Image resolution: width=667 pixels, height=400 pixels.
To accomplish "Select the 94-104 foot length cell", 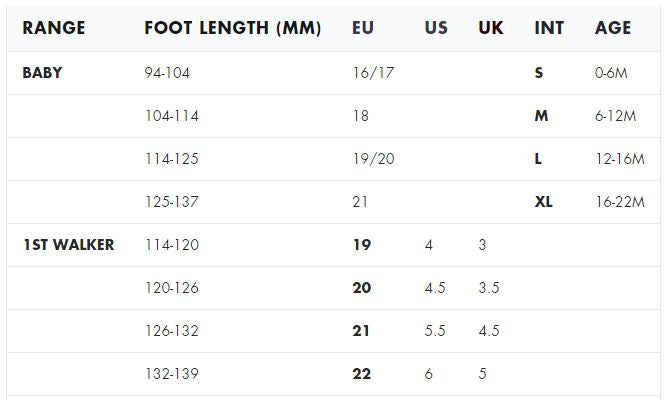I will (167, 73).
